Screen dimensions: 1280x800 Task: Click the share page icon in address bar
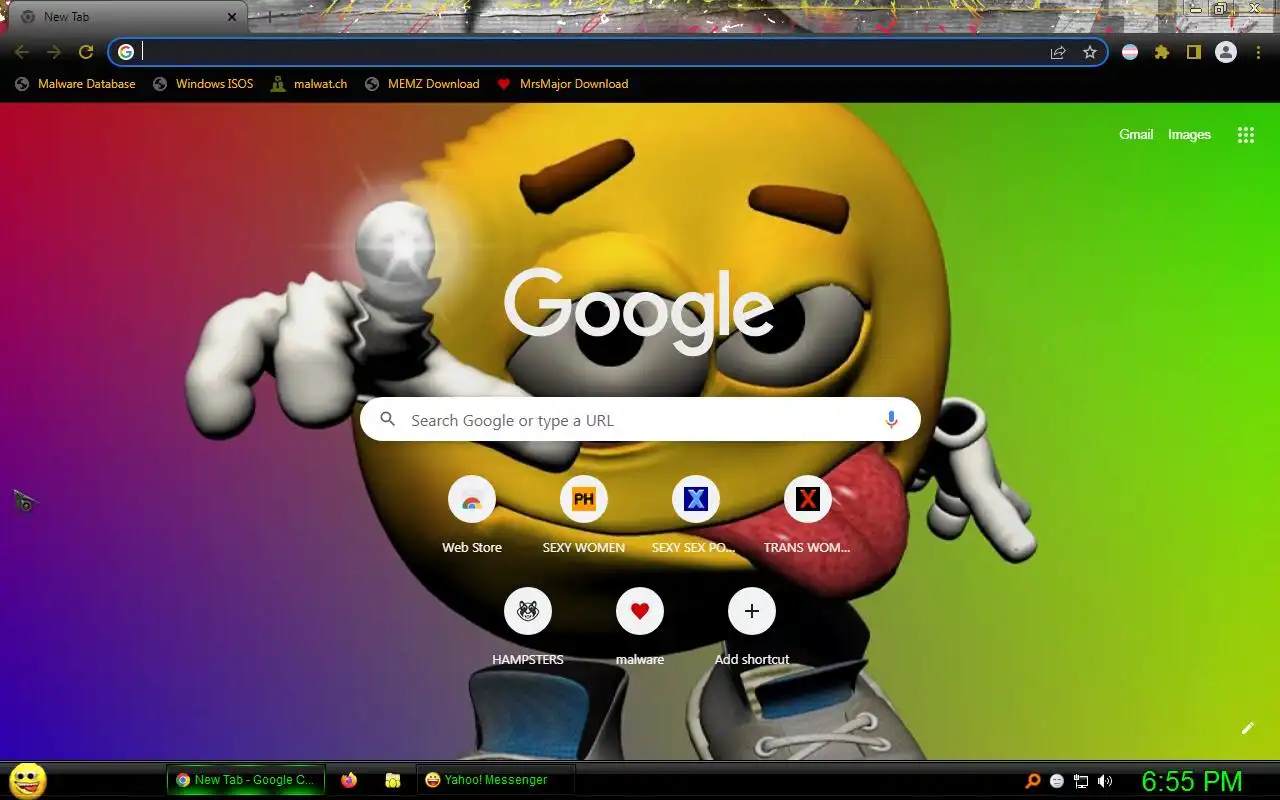[1058, 52]
